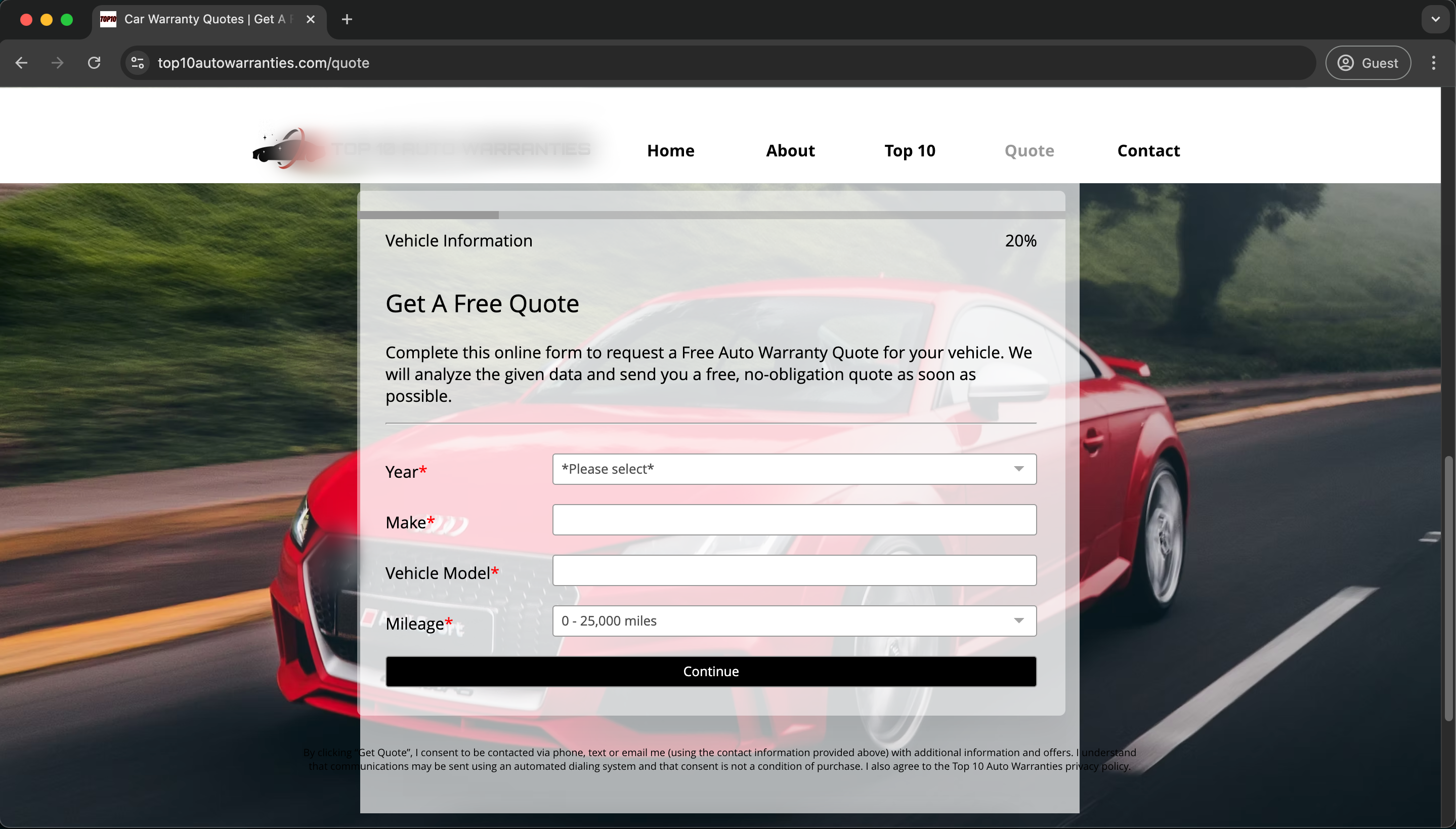Go to the Home page
This screenshot has height=829, width=1456.
click(x=670, y=150)
